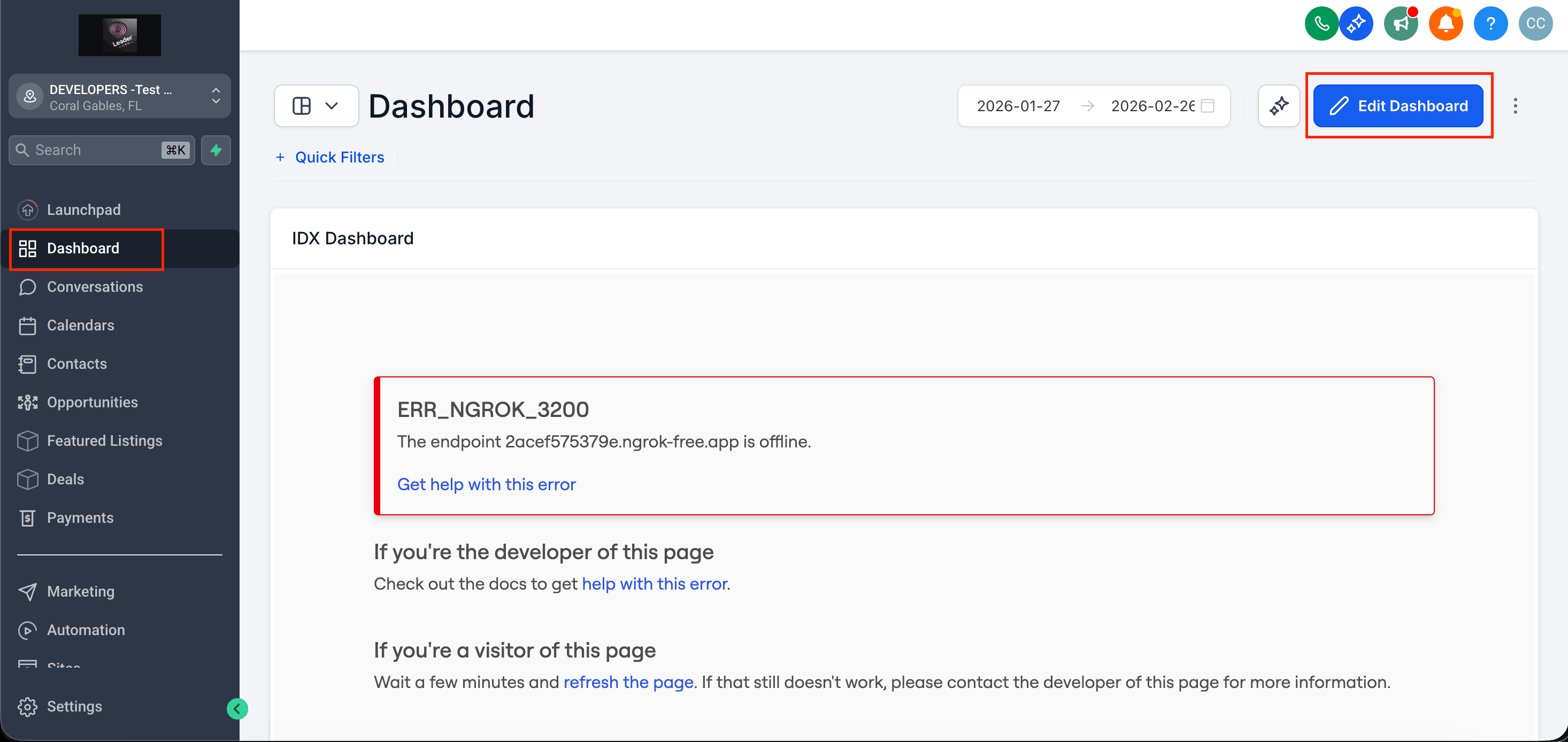Open the CC user avatar

tap(1535, 24)
